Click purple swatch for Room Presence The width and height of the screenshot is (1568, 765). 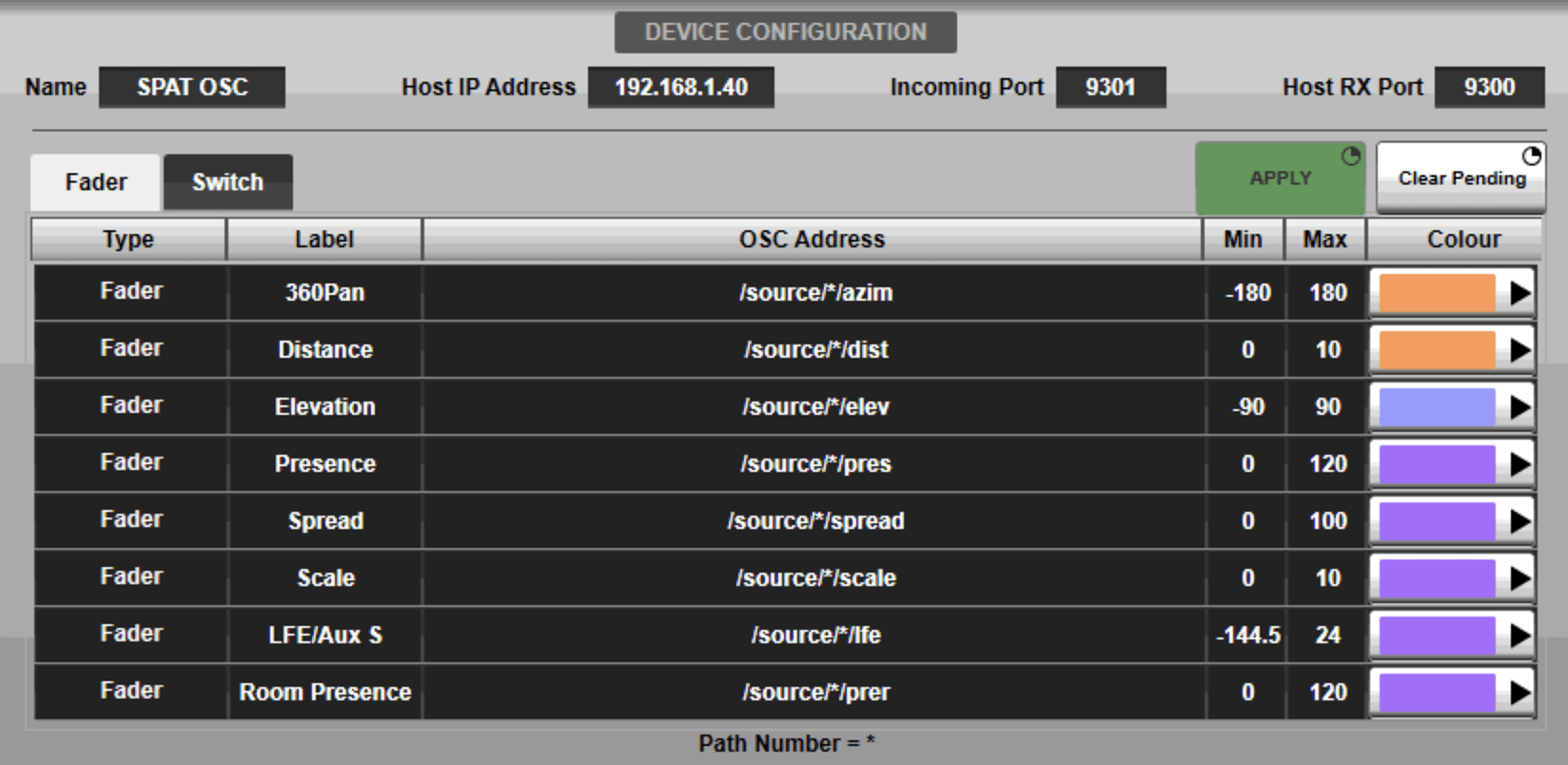[1437, 693]
